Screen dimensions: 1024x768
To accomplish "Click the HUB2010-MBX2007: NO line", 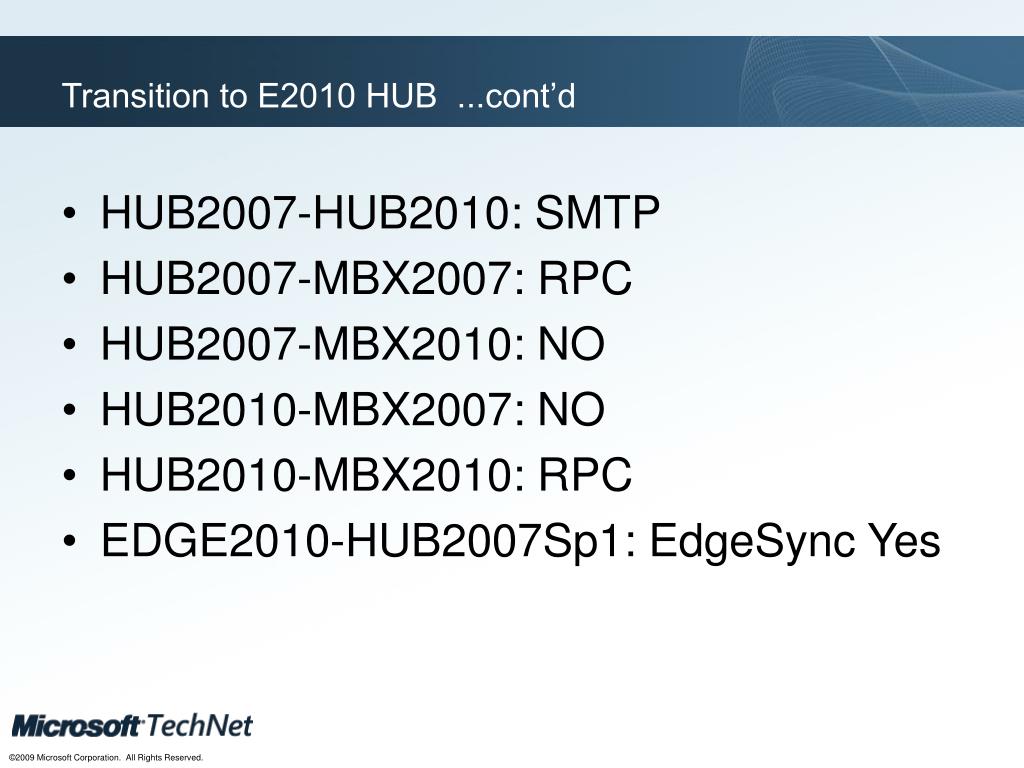I will pyautogui.click(x=353, y=409).
